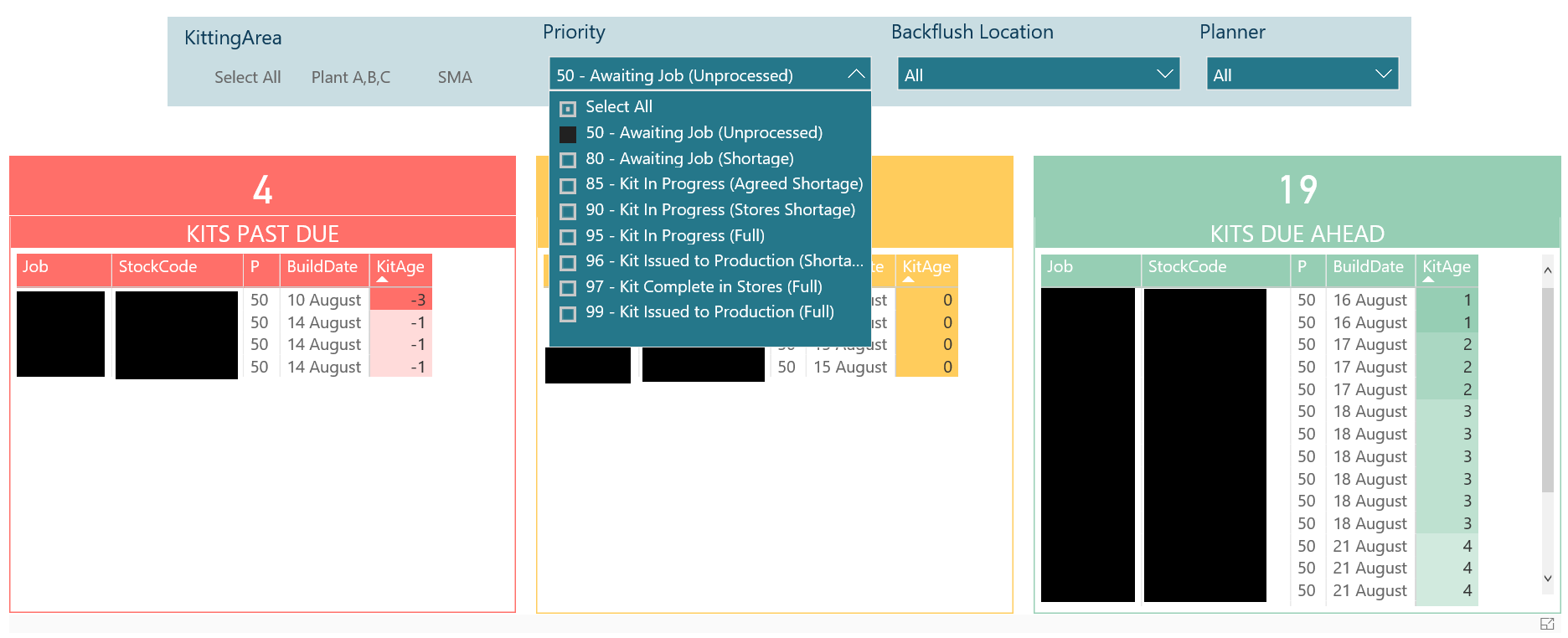
Task: Enable 99 - Kit Issued to Production (Full)
Action: [x=568, y=313]
